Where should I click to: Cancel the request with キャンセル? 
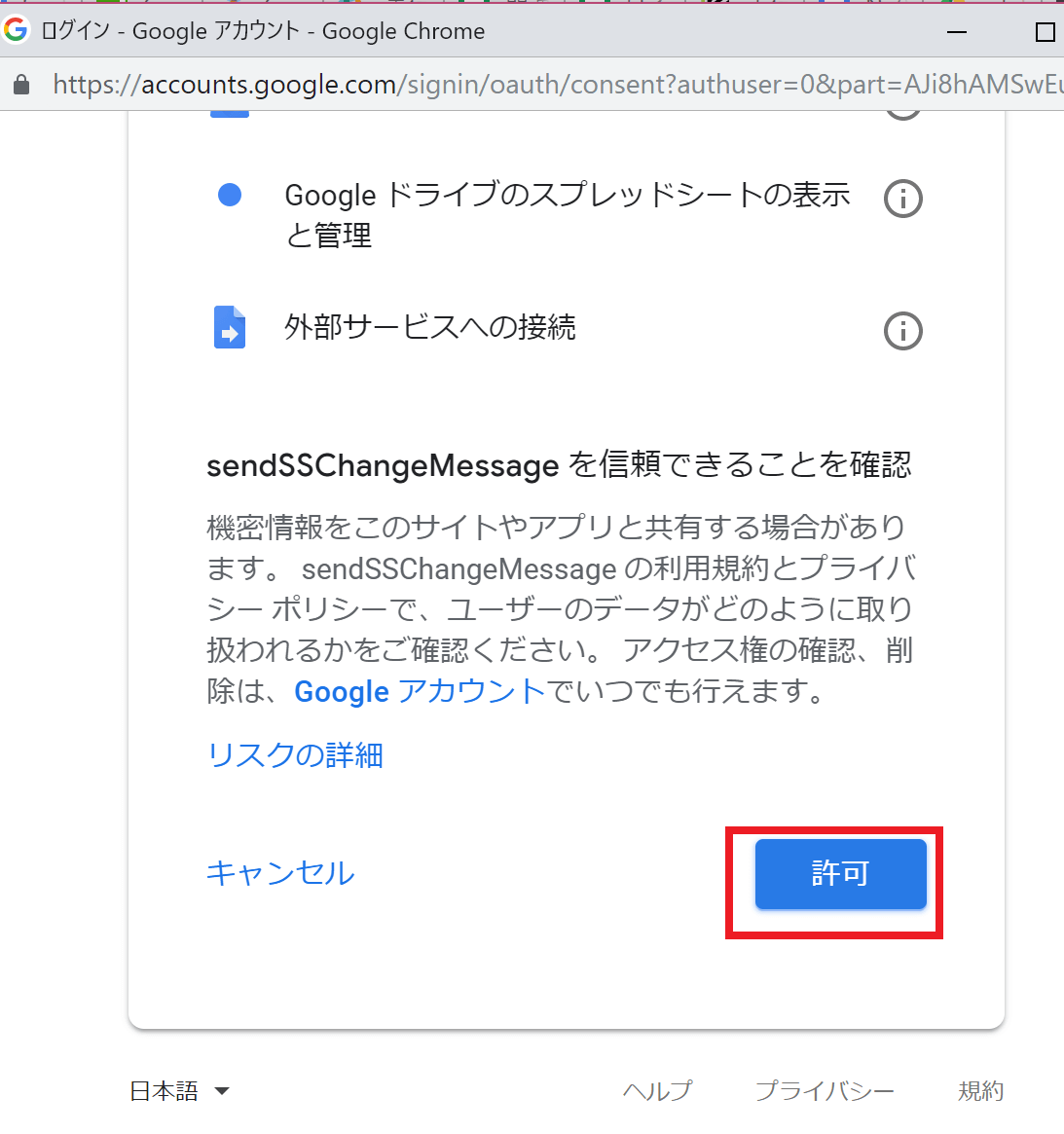[x=280, y=872]
